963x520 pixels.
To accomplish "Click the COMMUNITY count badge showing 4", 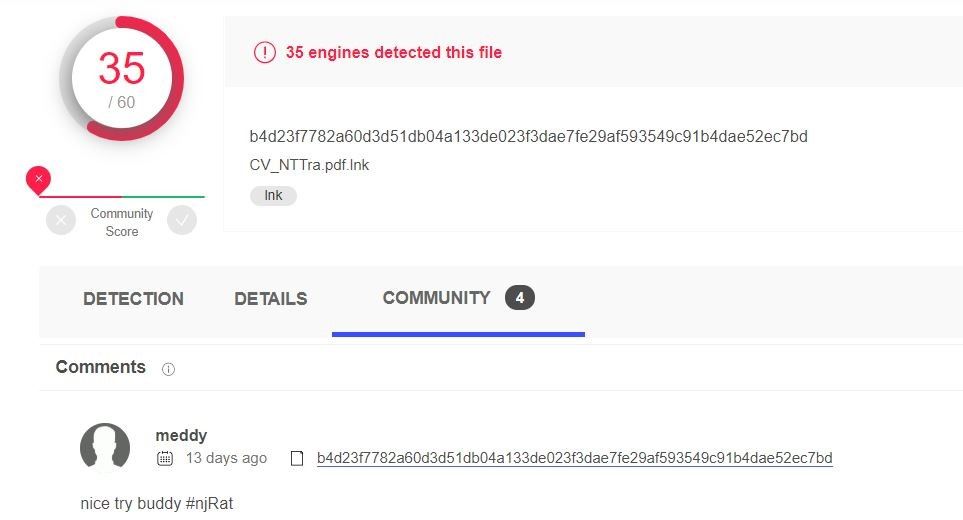I will coord(520,298).
